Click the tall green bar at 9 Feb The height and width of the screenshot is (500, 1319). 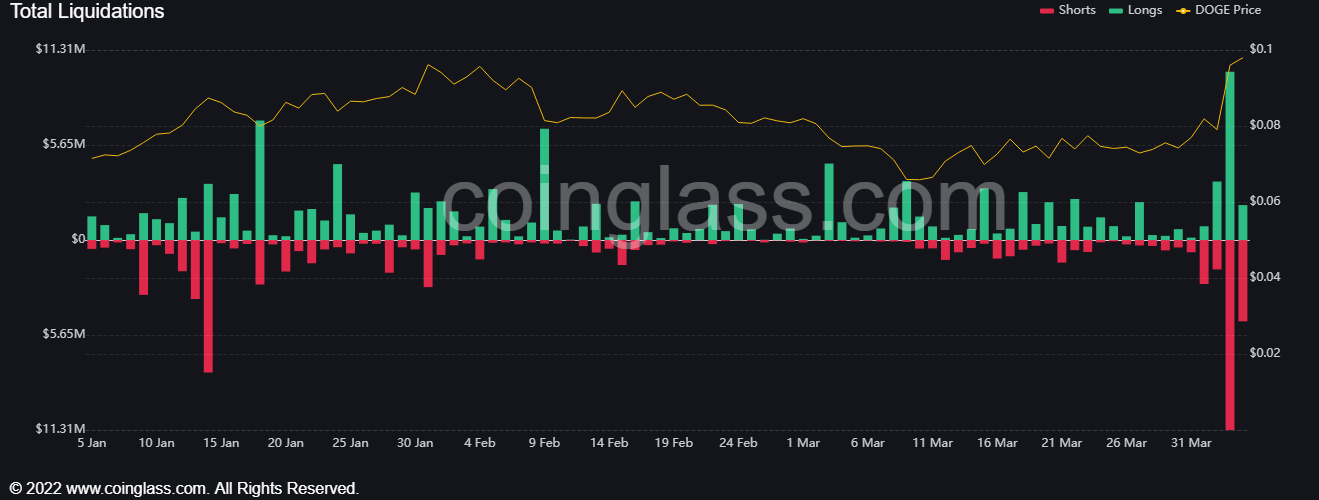pyautogui.click(x=545, y=185)
